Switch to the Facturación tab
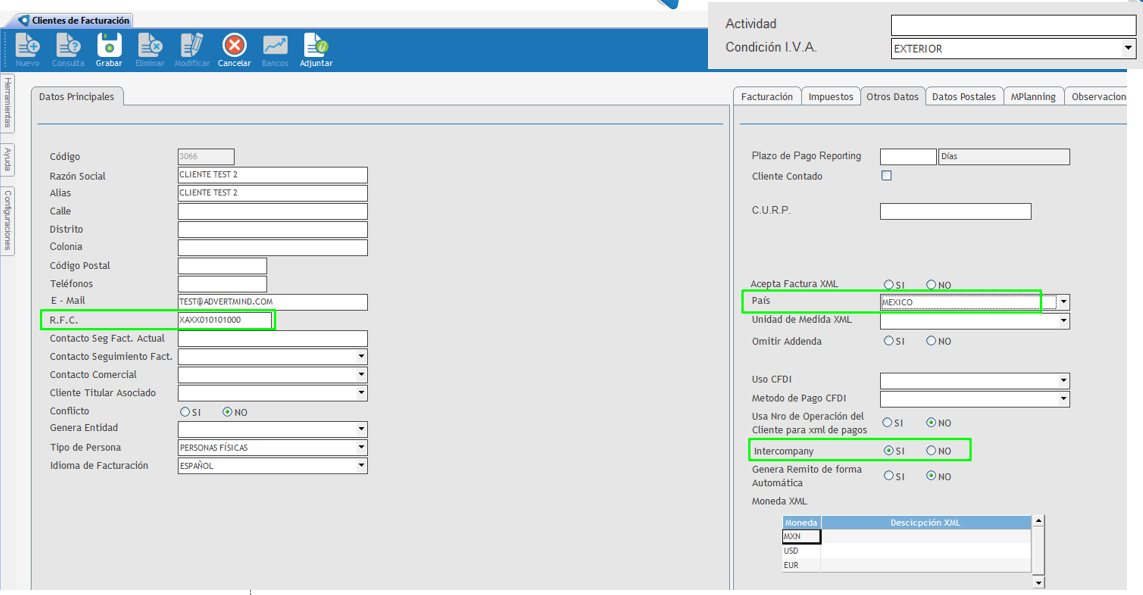 (767, 96)
